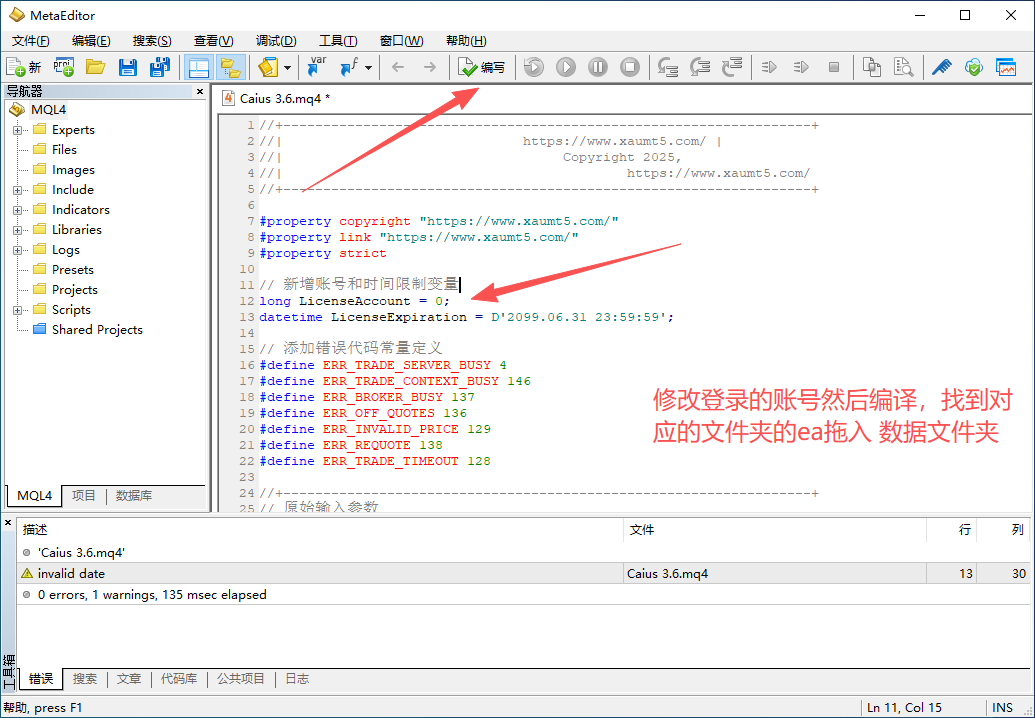Expand the Logs folder node

click(17, 250)
